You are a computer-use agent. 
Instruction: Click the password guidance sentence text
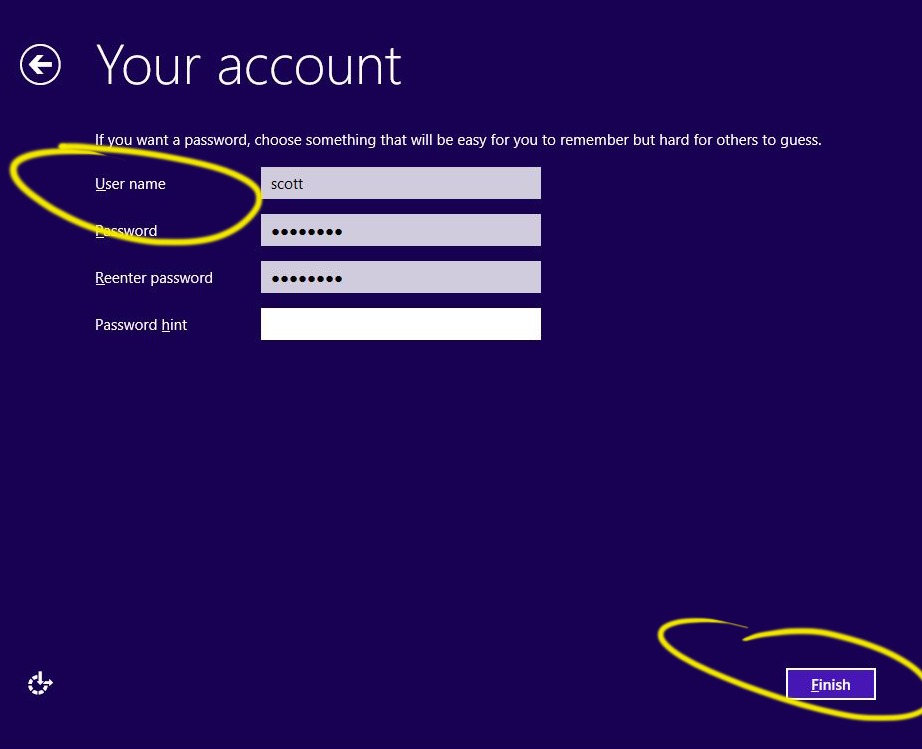458,140
